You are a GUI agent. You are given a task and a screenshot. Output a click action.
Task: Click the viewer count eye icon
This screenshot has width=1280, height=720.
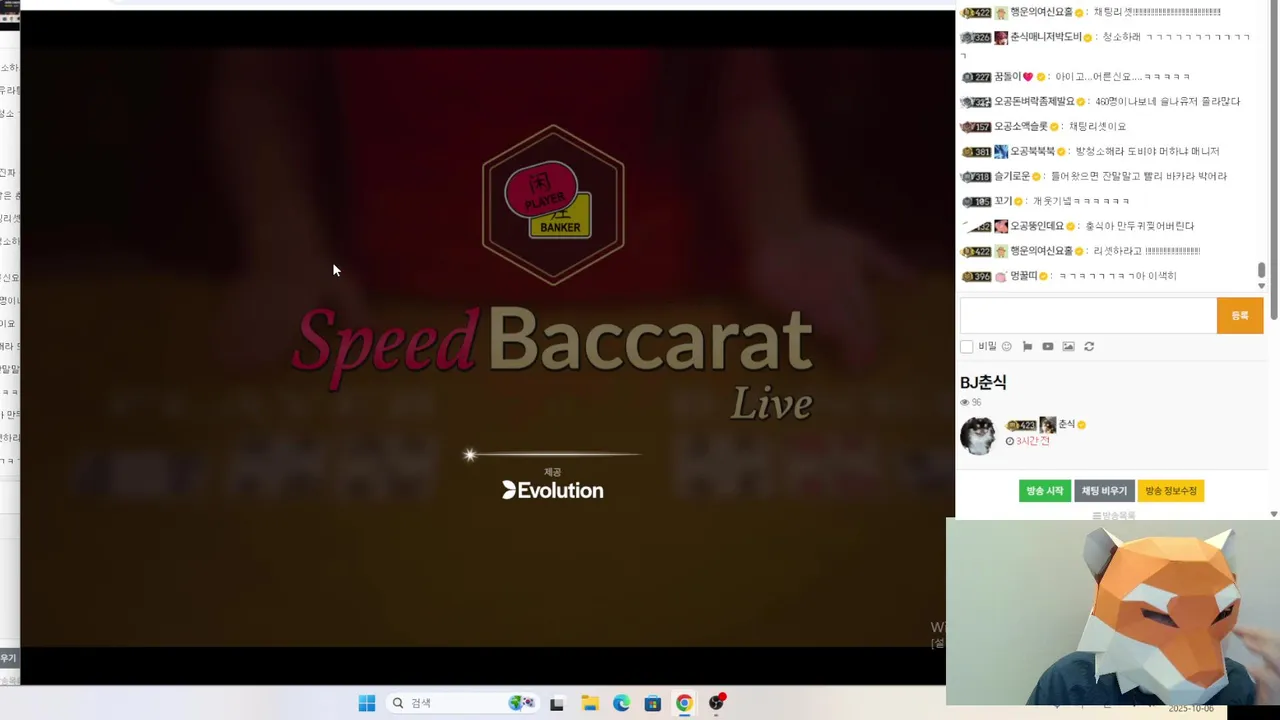tap(965, 402)
